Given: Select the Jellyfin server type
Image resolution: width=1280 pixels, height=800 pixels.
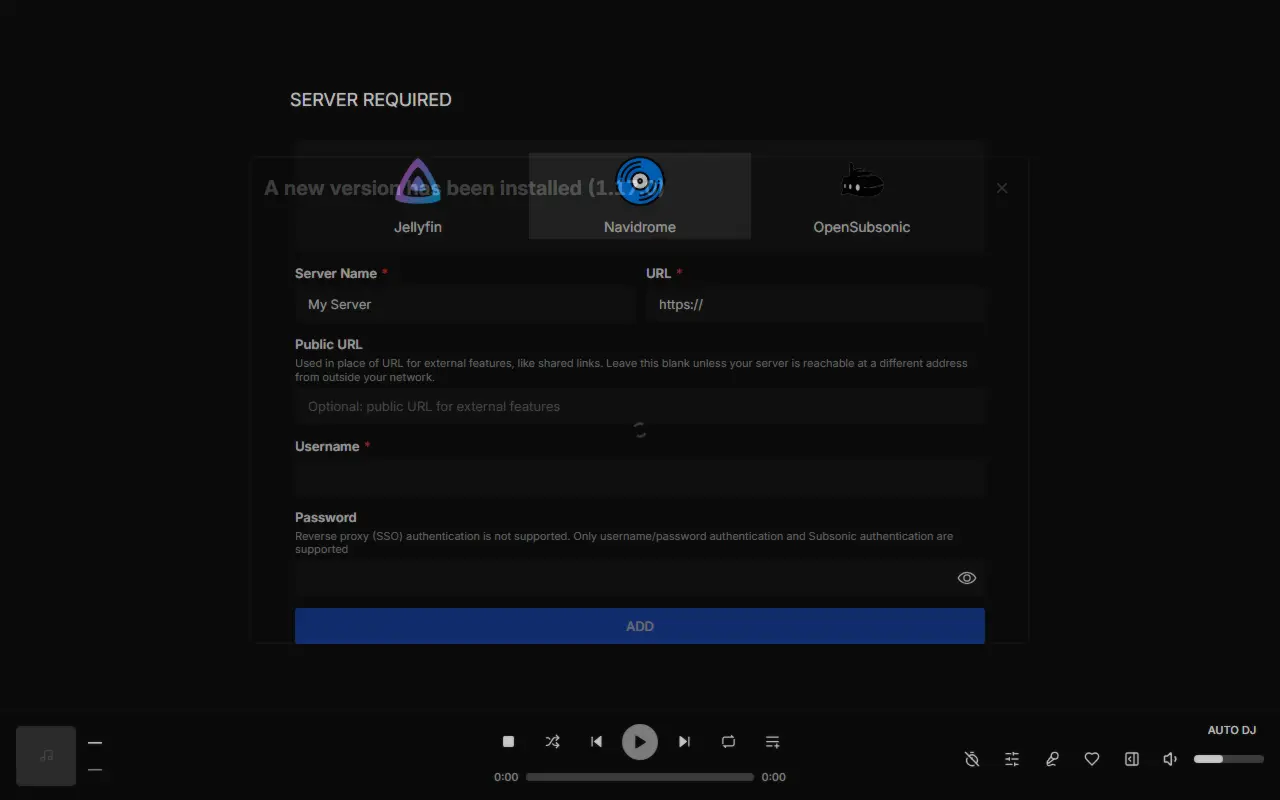Looking at the screenshot, I should pos(418,196).
